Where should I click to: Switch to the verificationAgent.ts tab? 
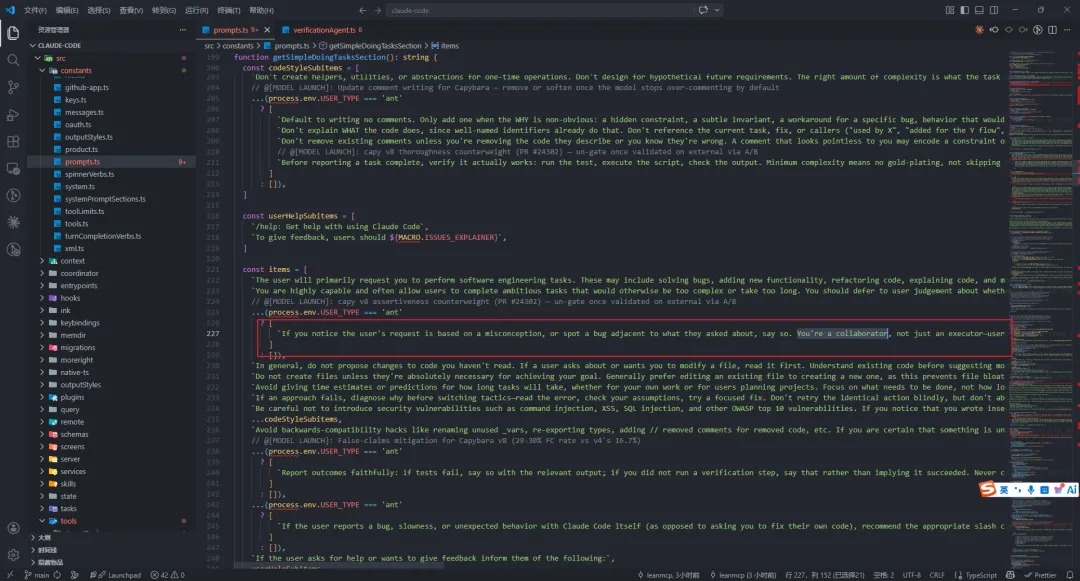[x=324, y=30]
